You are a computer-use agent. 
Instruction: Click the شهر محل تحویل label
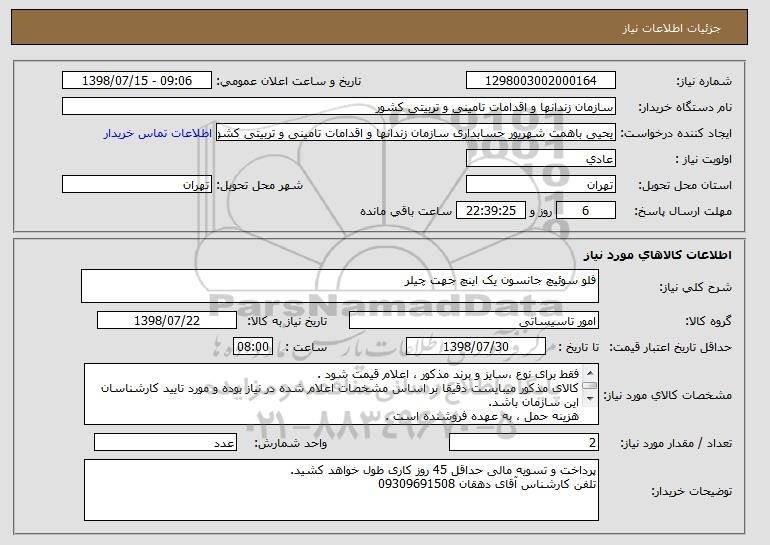click(x=260, y=186)
